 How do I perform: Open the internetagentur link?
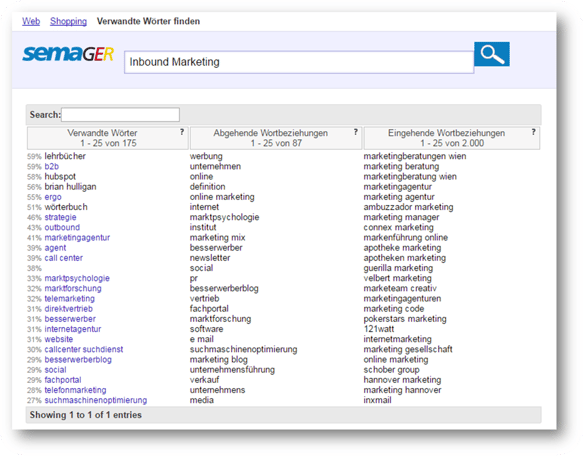pos(73,329)
